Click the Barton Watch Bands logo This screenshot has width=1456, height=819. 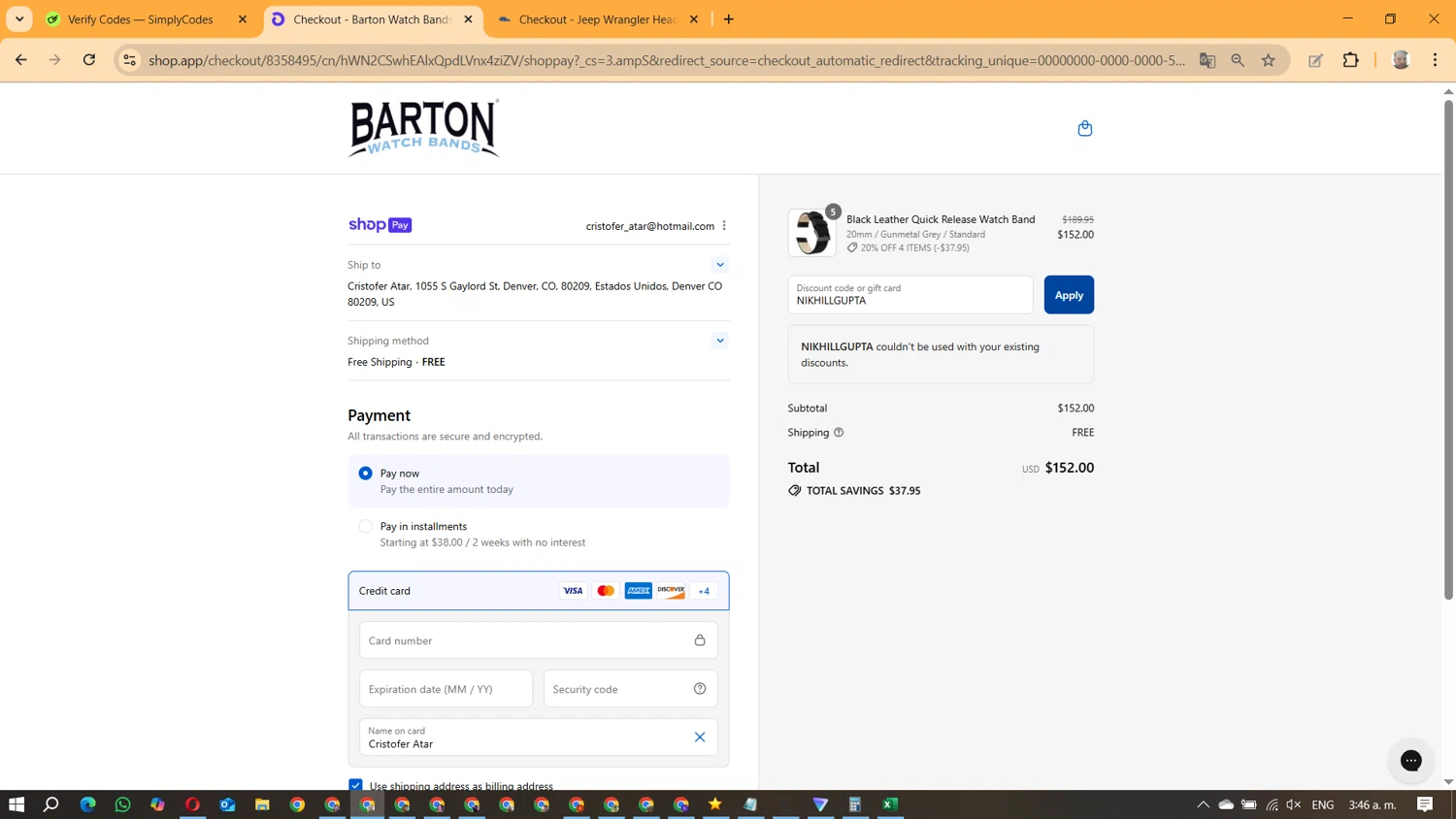[x=424, y=128]
